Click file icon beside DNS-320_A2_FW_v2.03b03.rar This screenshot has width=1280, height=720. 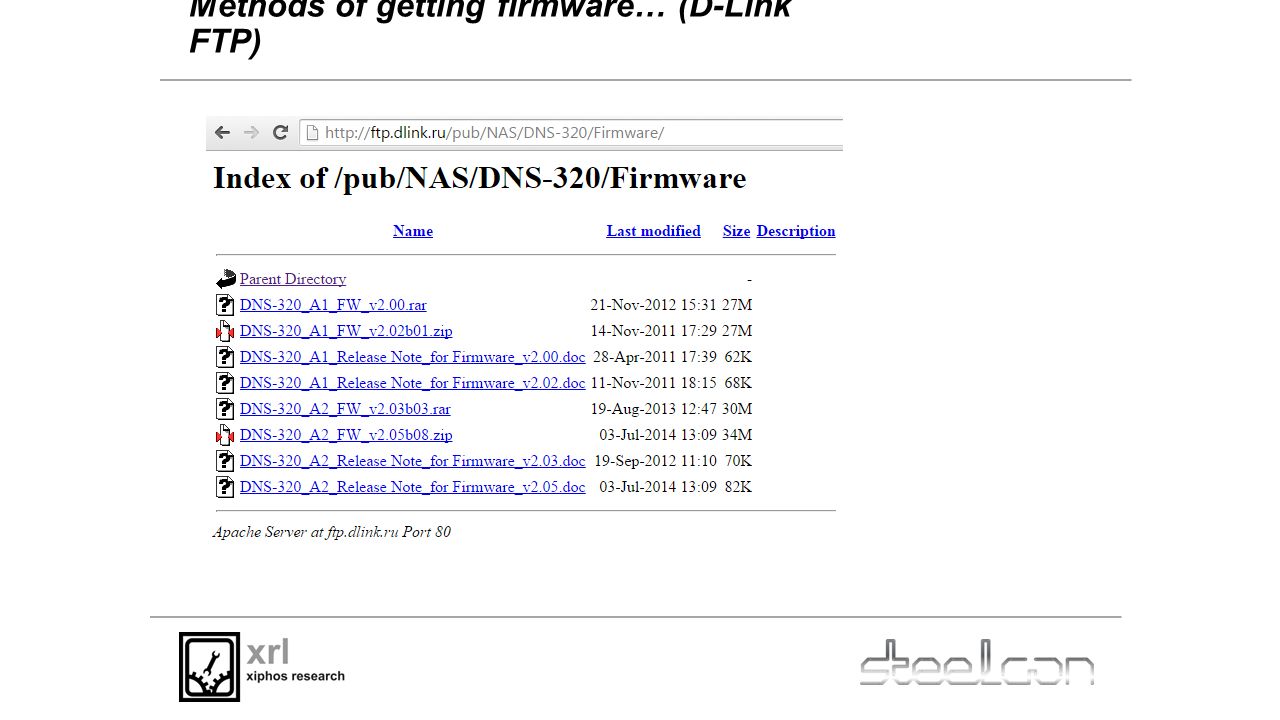(225, 409)
